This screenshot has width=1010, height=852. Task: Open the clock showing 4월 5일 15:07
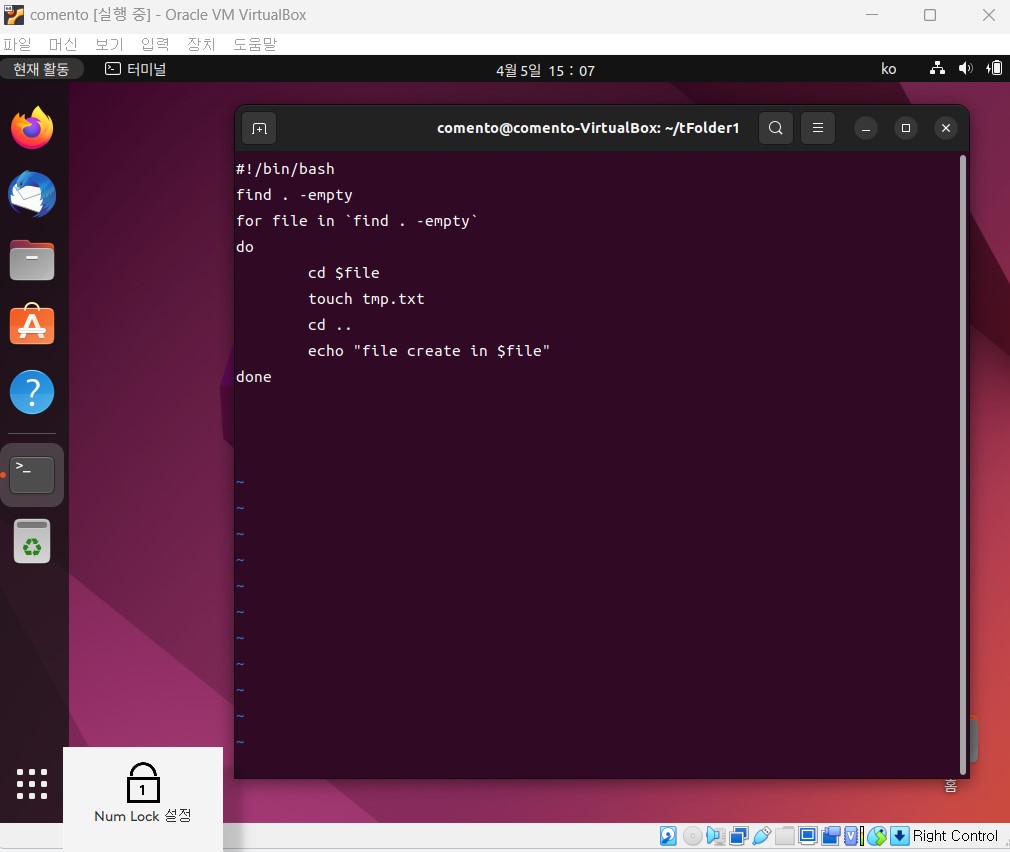coord(545,70)
